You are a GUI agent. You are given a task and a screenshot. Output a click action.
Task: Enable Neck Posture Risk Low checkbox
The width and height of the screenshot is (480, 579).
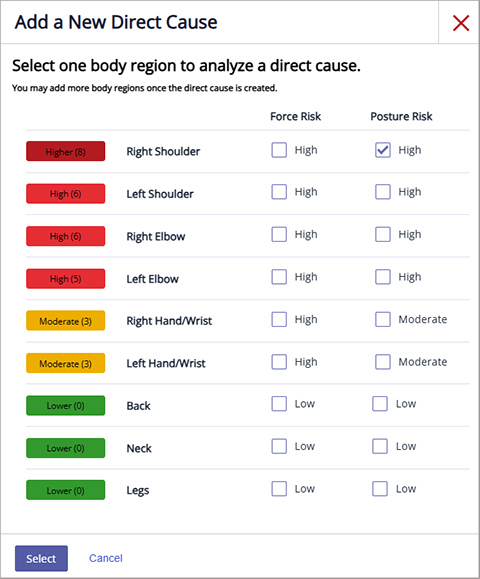pyautogui.click(x=380, y=446)
